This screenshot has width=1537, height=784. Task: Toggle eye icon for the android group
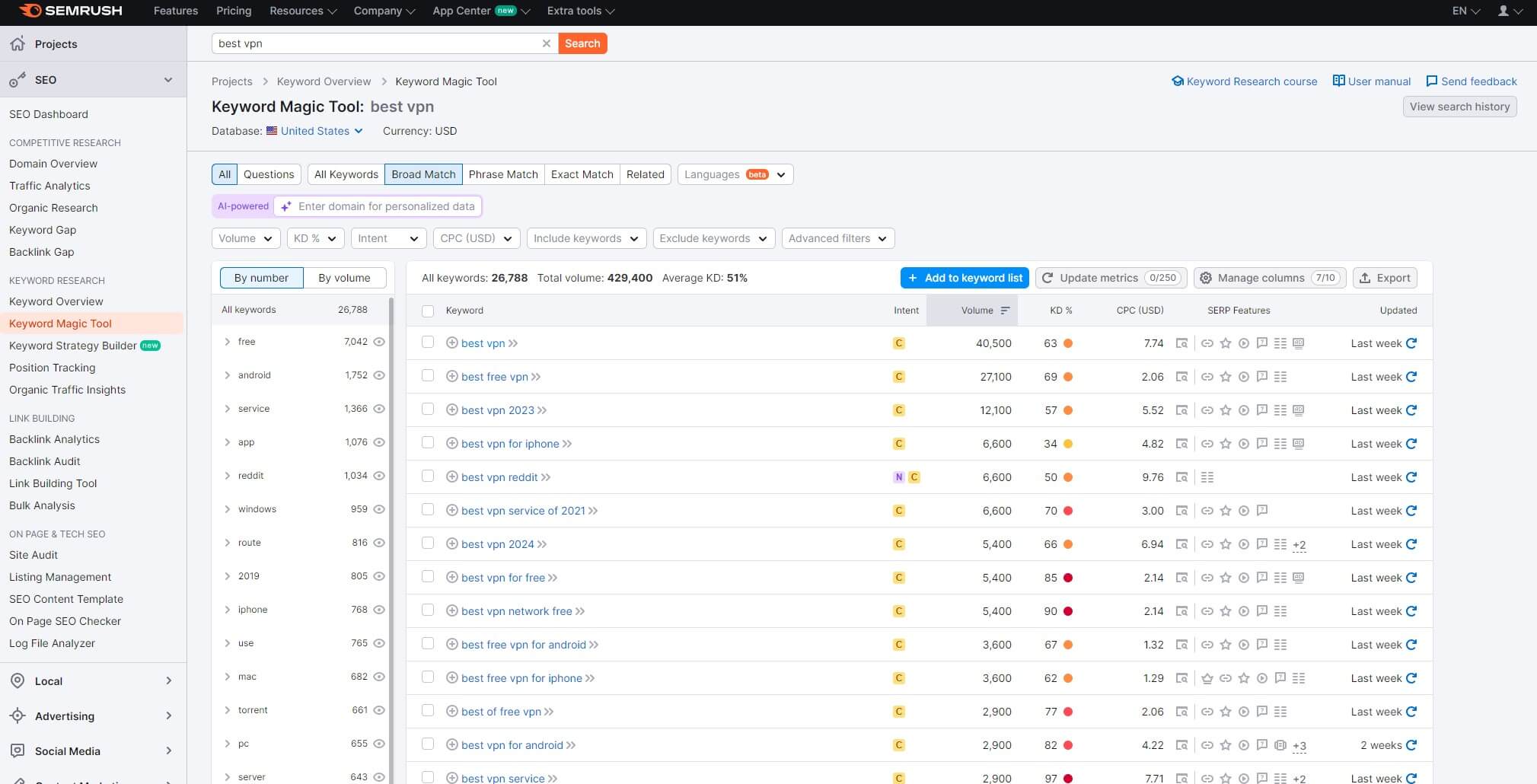[x=379, y=375]
